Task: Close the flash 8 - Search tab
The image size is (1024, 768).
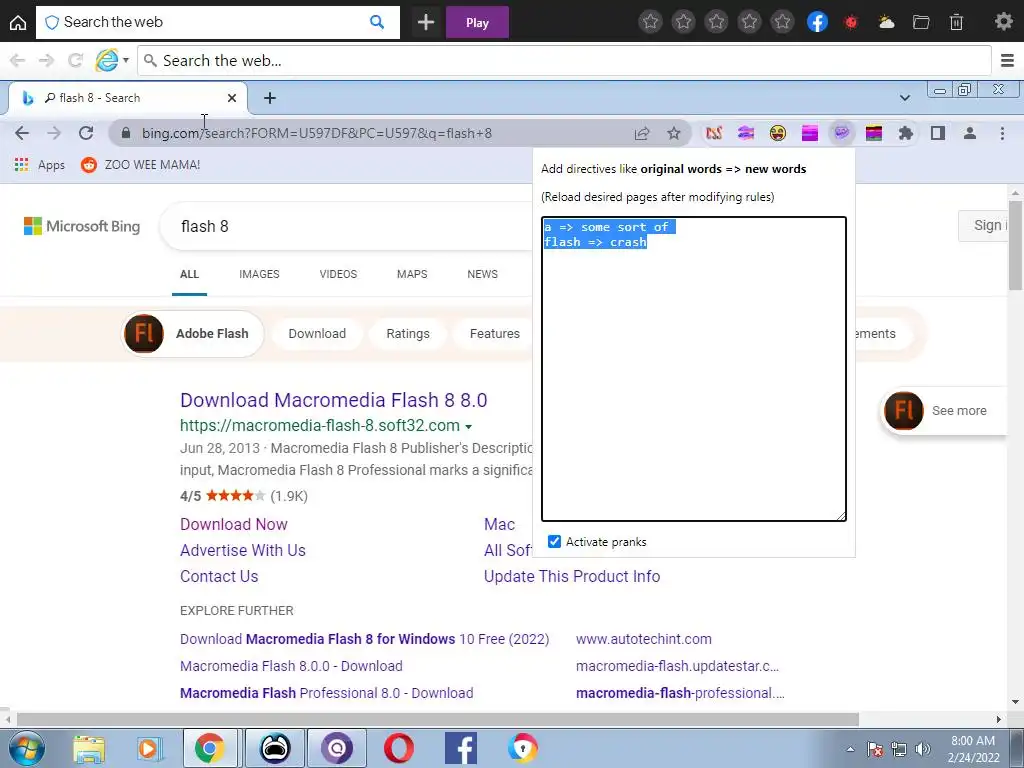Action: pyautogui.click(x=232, y=98)
